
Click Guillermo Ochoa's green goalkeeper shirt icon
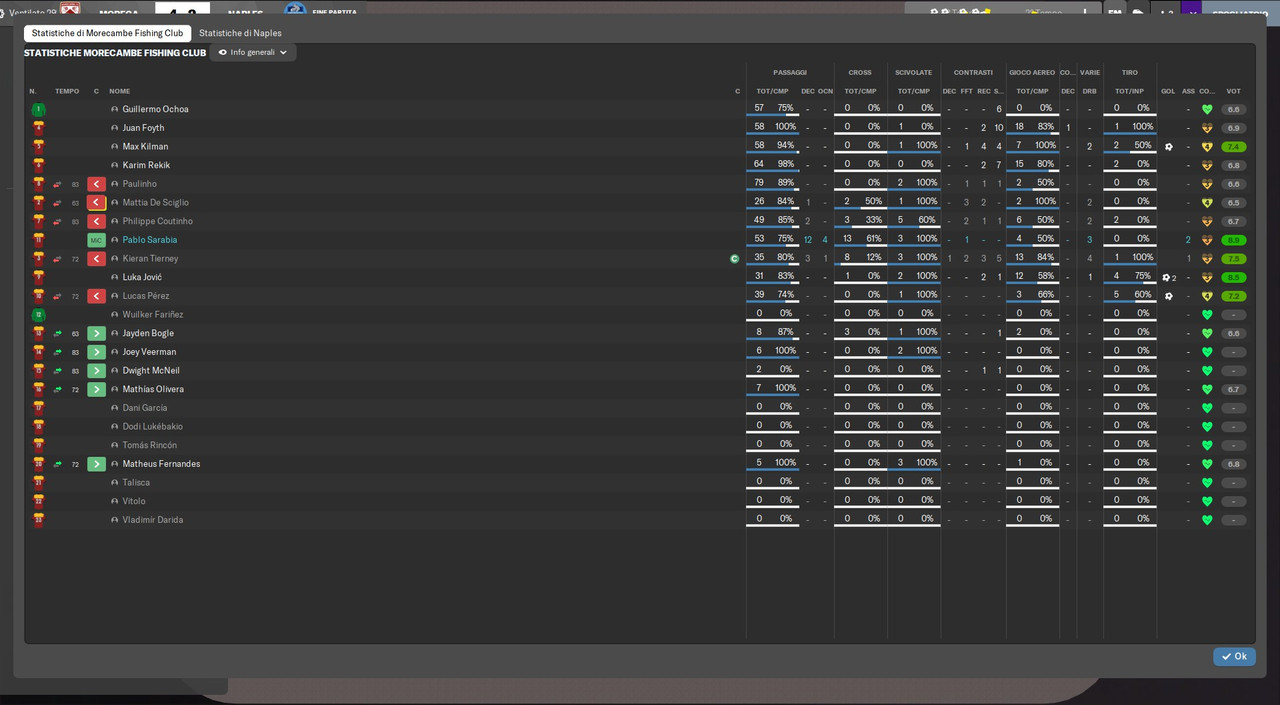click(x=38, y=109)
